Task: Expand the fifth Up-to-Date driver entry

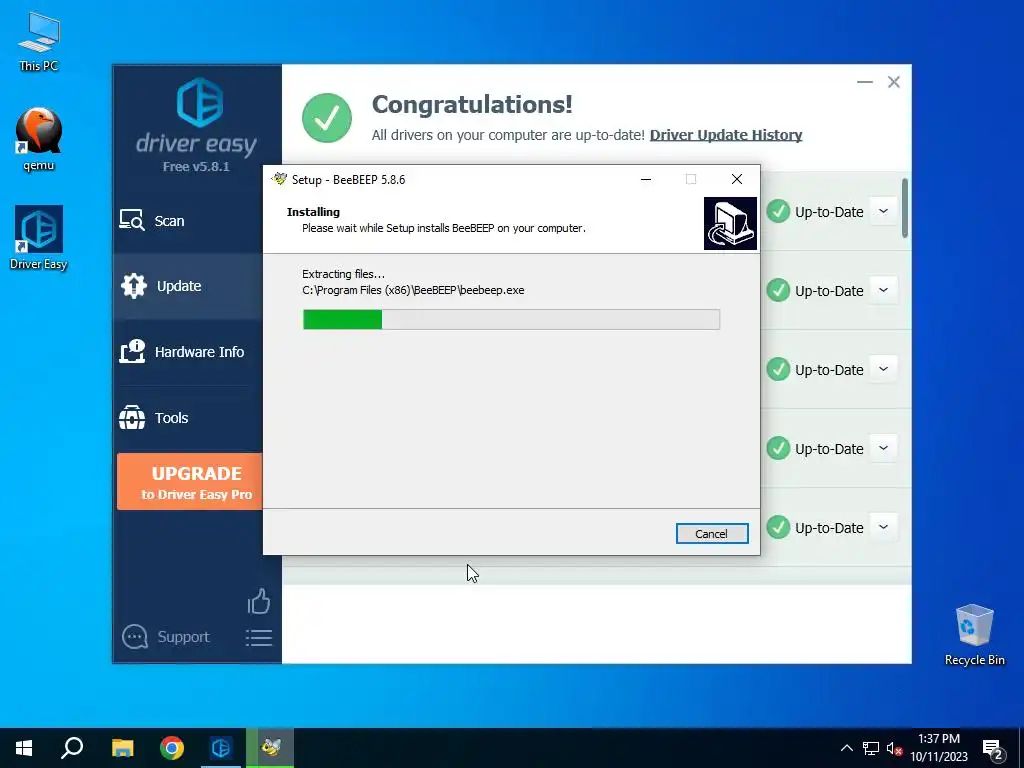Action: click(x=884, y=527)
